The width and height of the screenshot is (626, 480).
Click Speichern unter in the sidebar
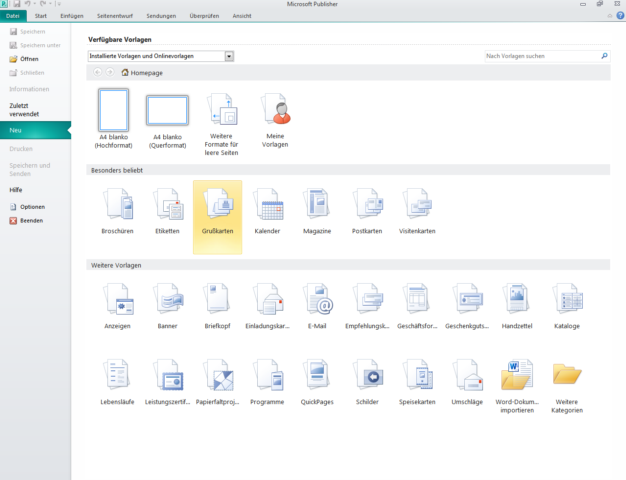[35, 45]
